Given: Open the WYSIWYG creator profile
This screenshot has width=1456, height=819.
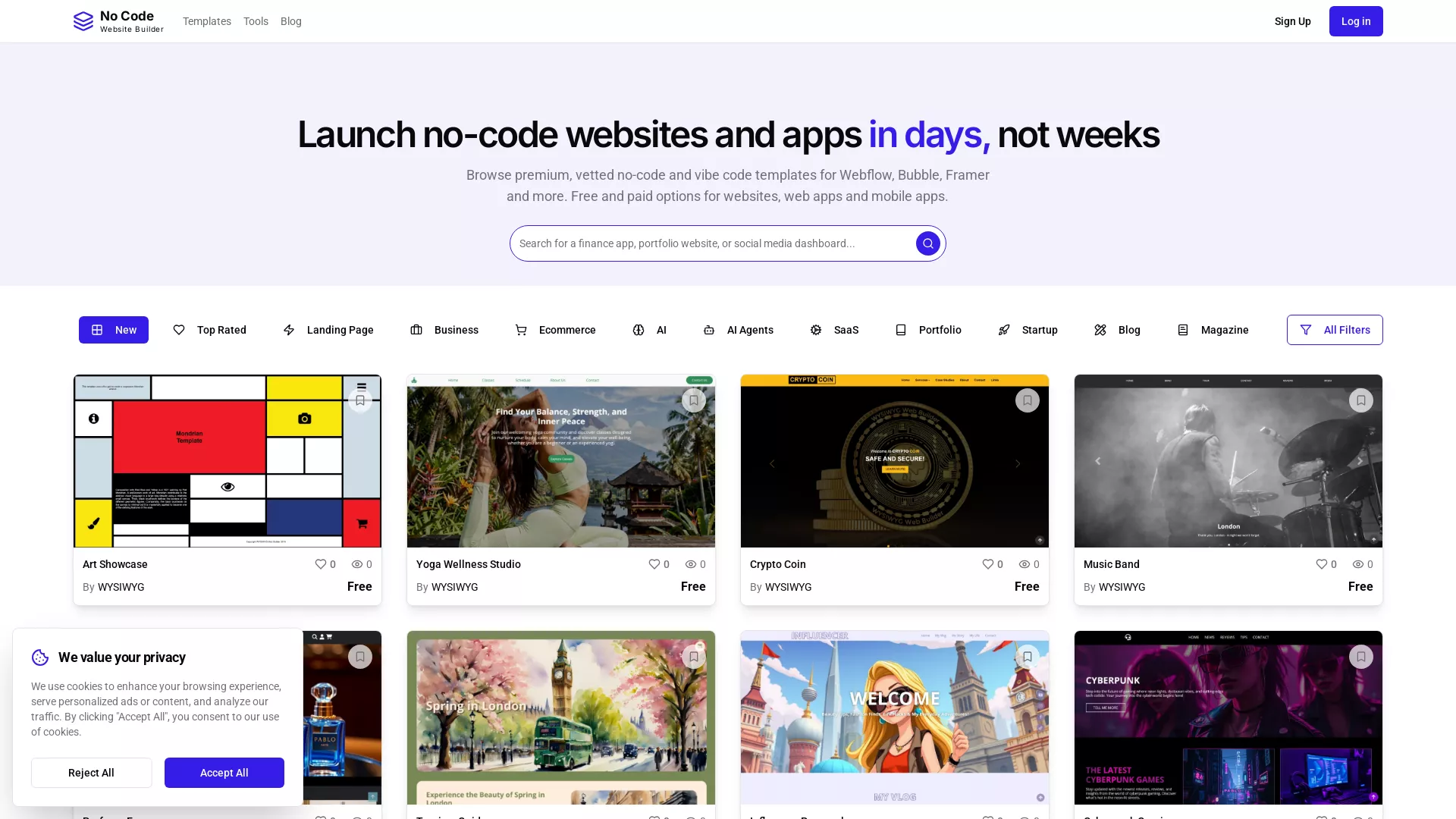Looking at the screenshot, I should 121,587.
